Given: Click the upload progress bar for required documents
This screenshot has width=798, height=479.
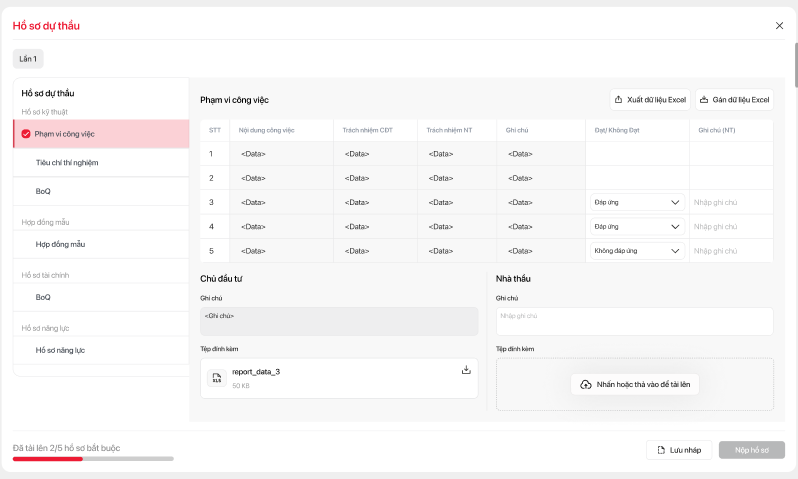Looking at the screenshot, I should point(92,459).
